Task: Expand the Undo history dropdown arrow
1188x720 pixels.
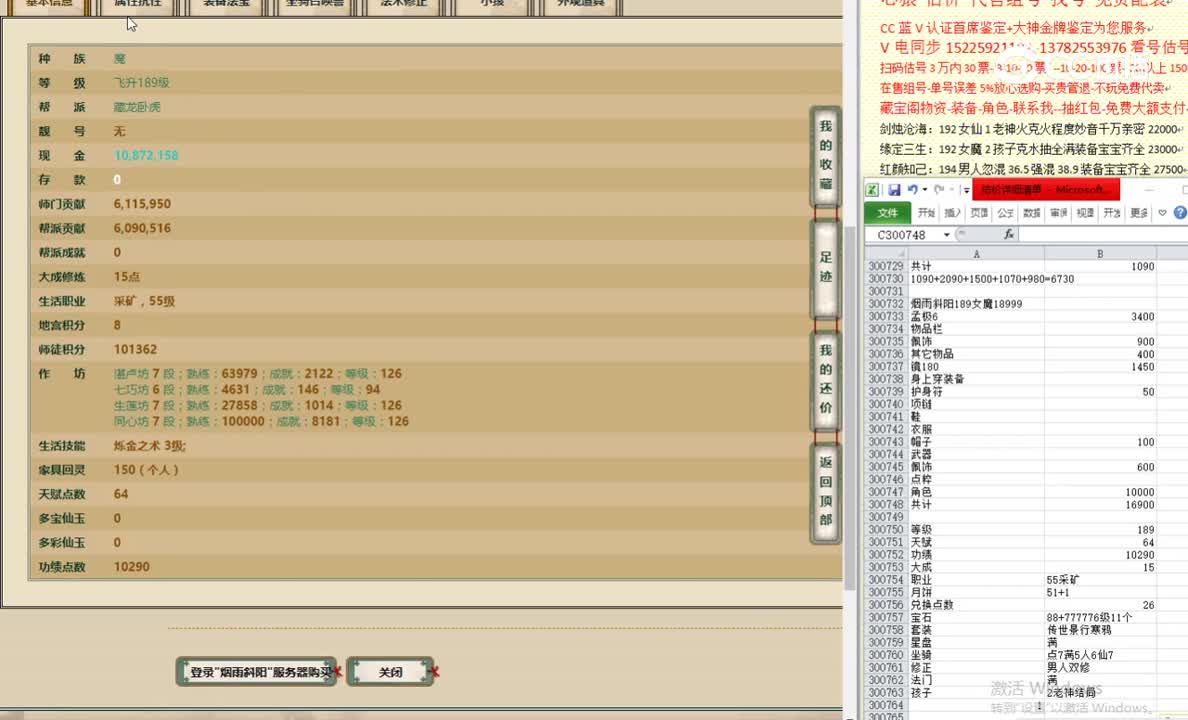Action: pos(923,190)
